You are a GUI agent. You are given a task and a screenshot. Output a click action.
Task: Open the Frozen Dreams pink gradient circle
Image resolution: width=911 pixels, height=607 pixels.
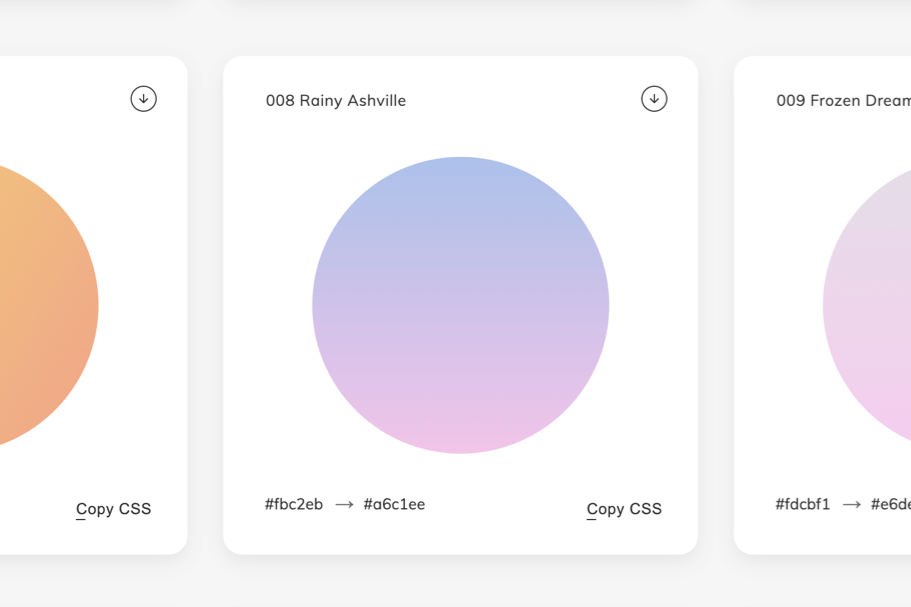coord(867,305)
